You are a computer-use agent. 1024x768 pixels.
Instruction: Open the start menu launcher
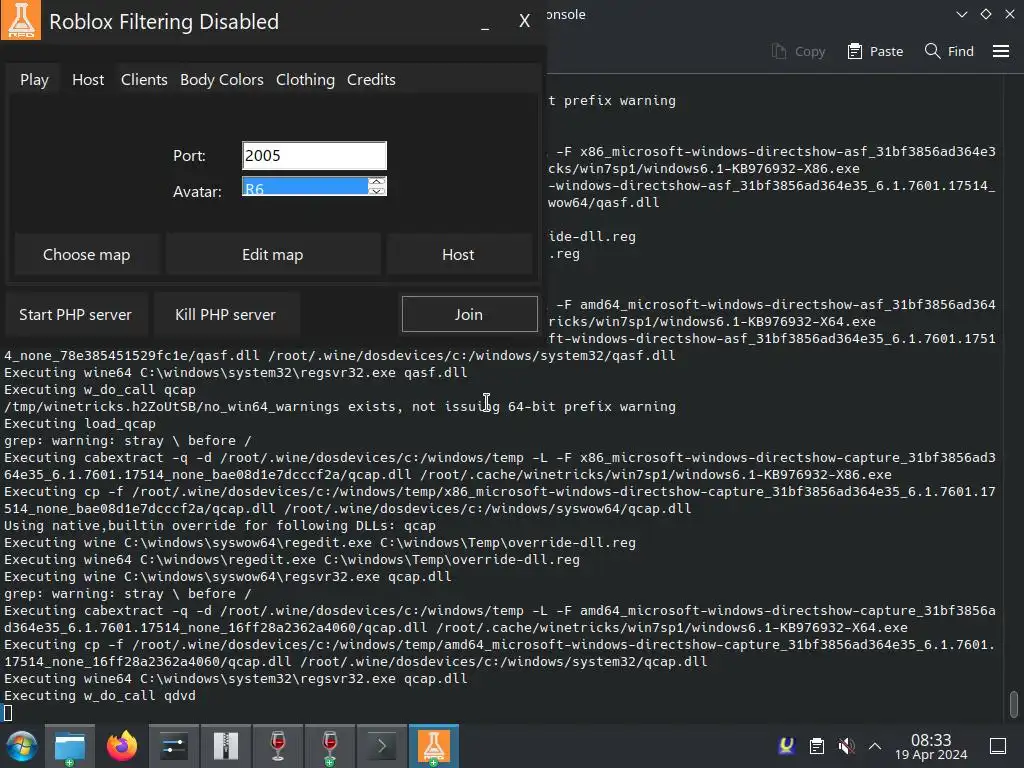pyautogui.click(x=22, y=746)
